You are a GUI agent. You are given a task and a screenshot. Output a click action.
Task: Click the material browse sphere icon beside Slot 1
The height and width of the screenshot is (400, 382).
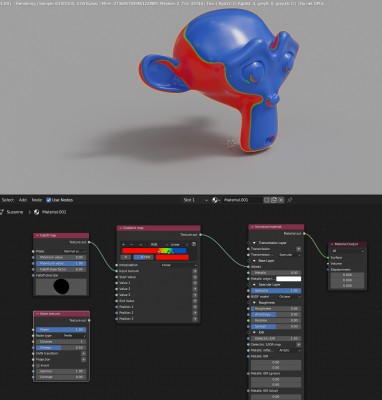tap(216, 200)
